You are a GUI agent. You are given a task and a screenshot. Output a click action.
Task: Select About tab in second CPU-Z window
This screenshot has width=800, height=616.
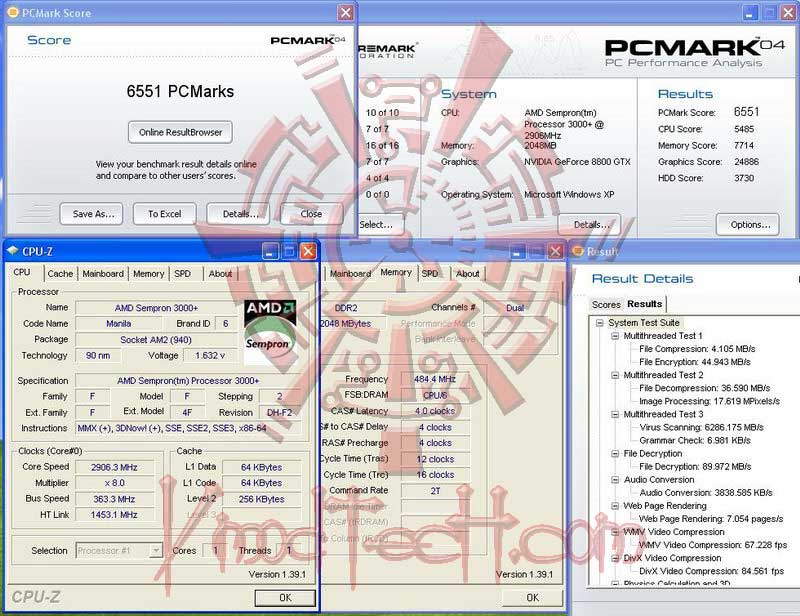(x=467, y=274)
